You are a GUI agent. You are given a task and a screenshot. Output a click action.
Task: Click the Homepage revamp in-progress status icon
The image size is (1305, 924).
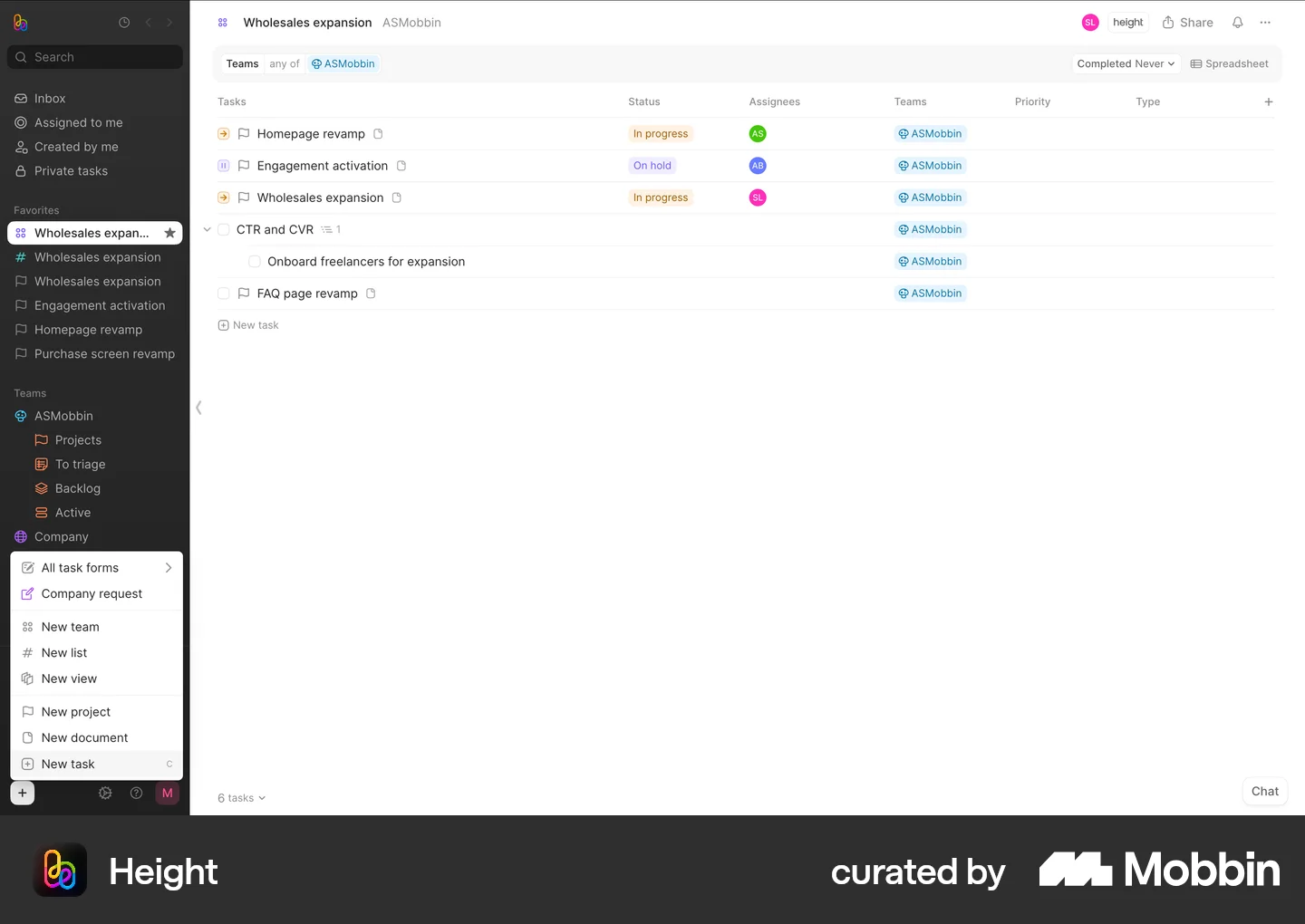point(224,134)
